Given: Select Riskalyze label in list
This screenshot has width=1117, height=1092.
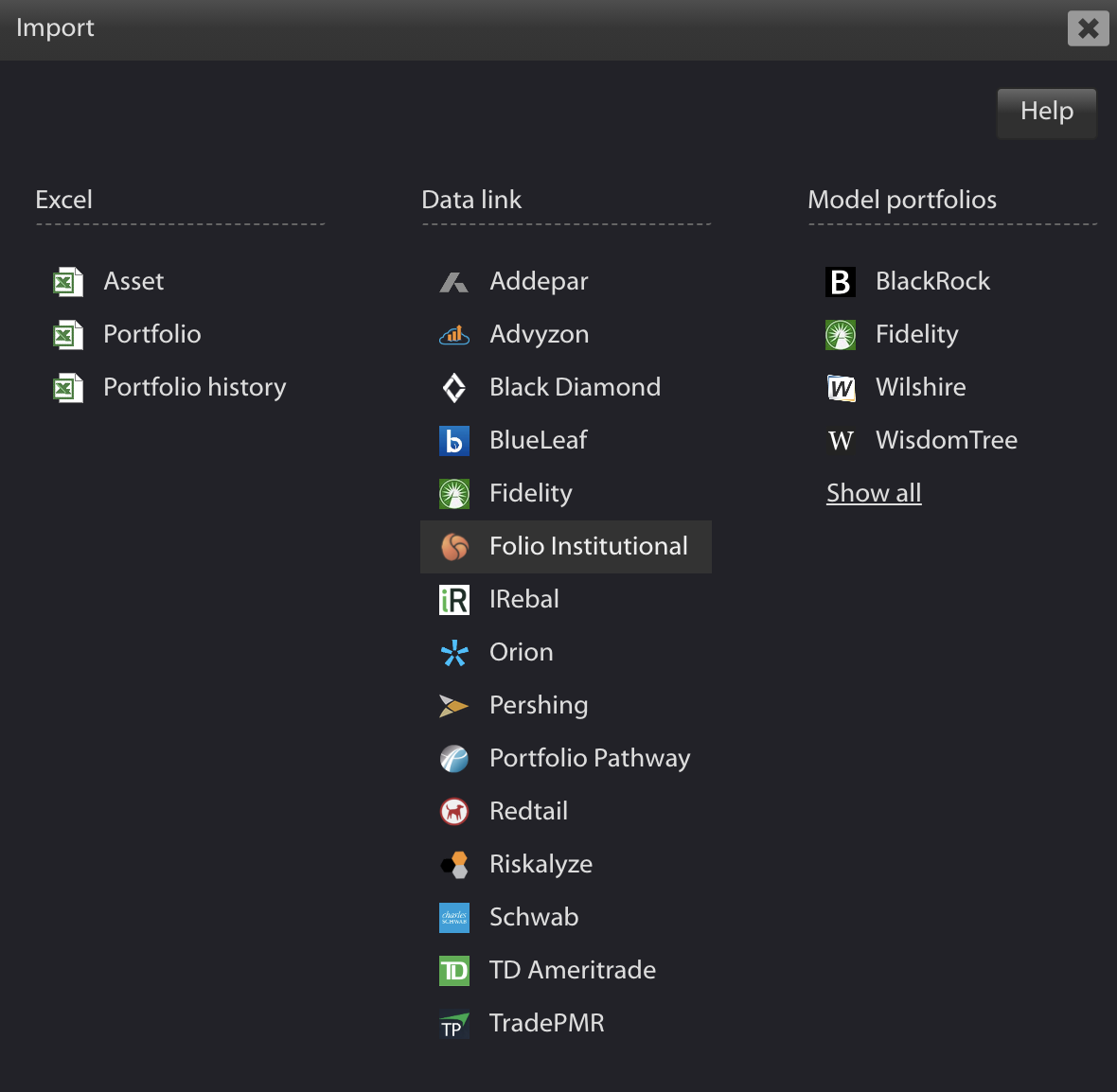Looking at the screenshot, I should (x=541, y=864).
